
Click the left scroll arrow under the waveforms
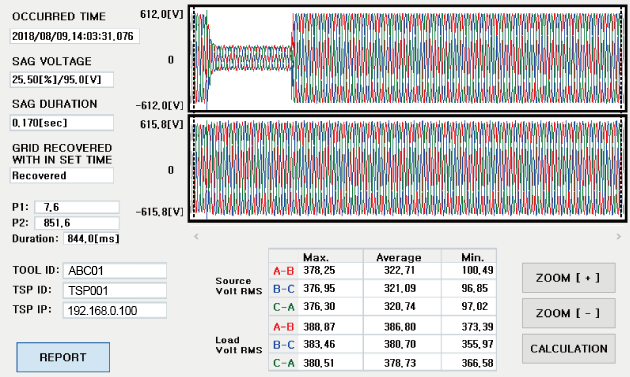196,236
